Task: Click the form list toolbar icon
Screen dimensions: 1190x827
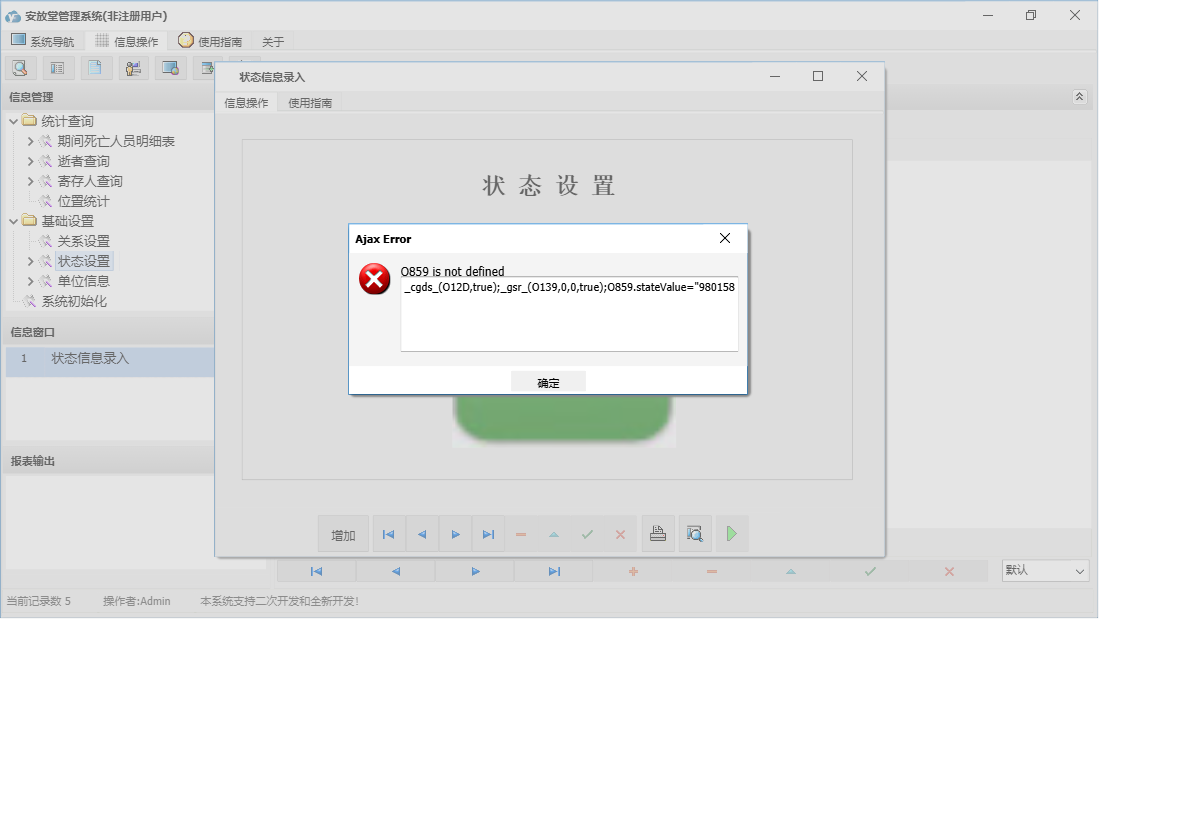Action: (58, 68)
